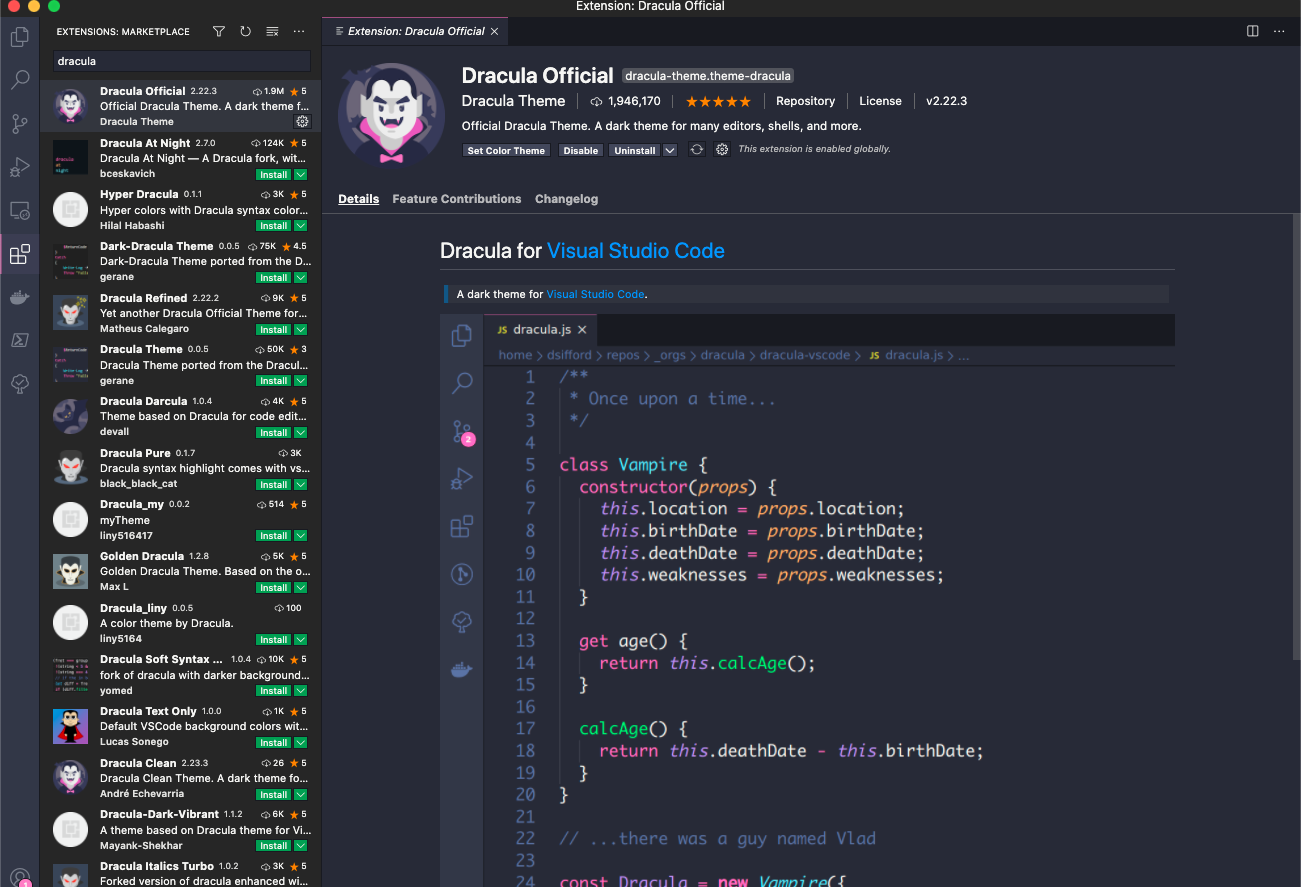Click the Set Color Theme button
Image resolution: width=1301 pixels, height=887 pixels.
[x=506, y=150]
